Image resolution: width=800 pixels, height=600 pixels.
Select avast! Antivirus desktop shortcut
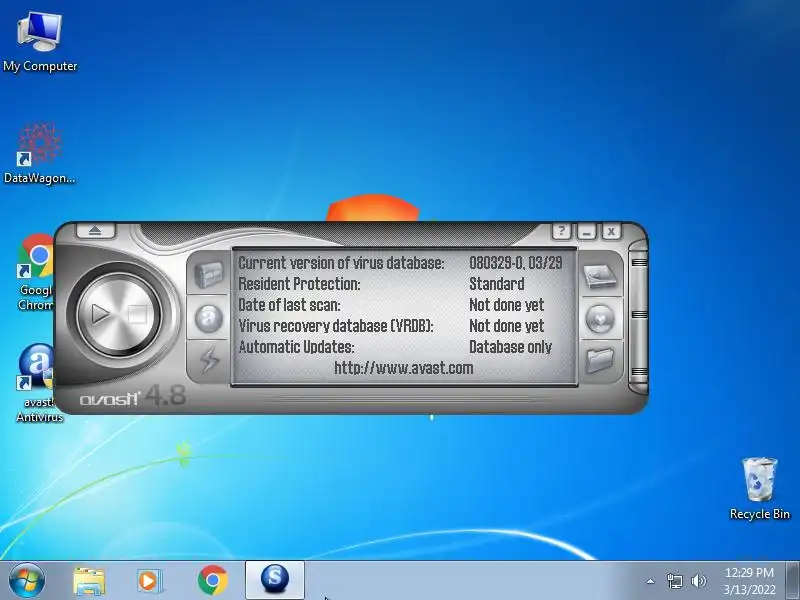36,383
